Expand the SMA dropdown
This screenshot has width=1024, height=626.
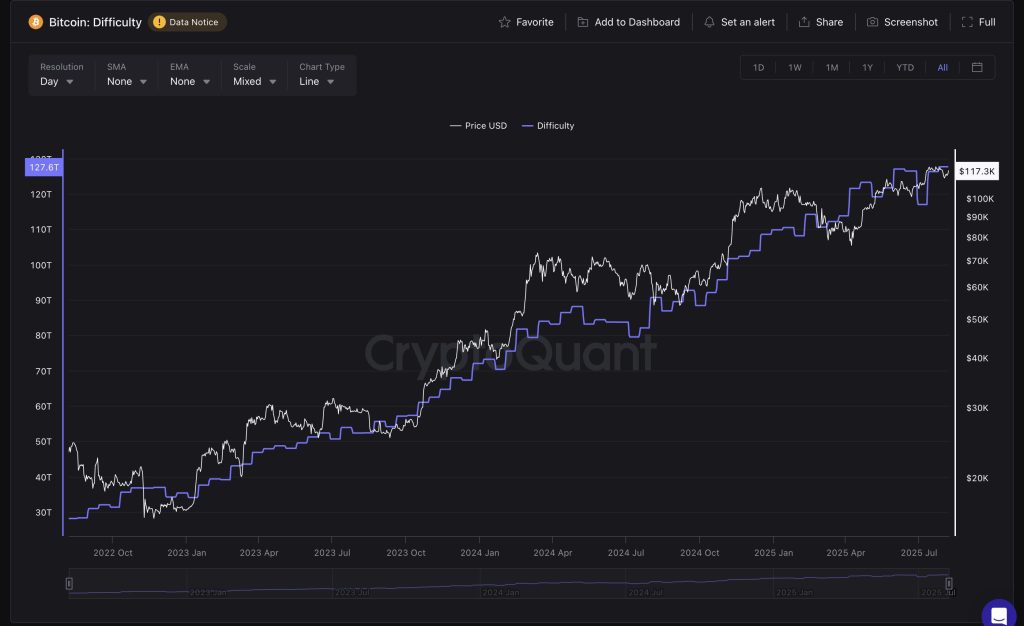(127, 82)
